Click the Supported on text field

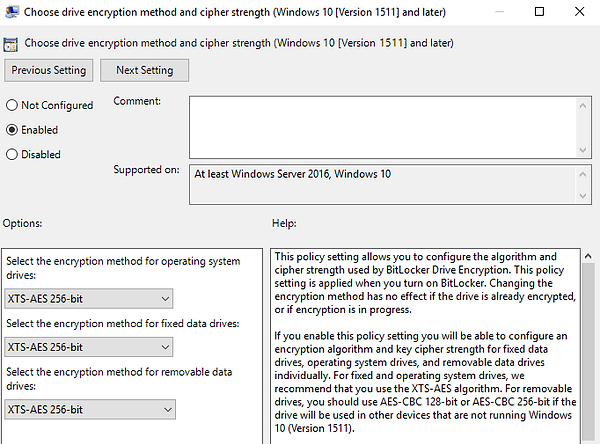[x=383, y=184]
